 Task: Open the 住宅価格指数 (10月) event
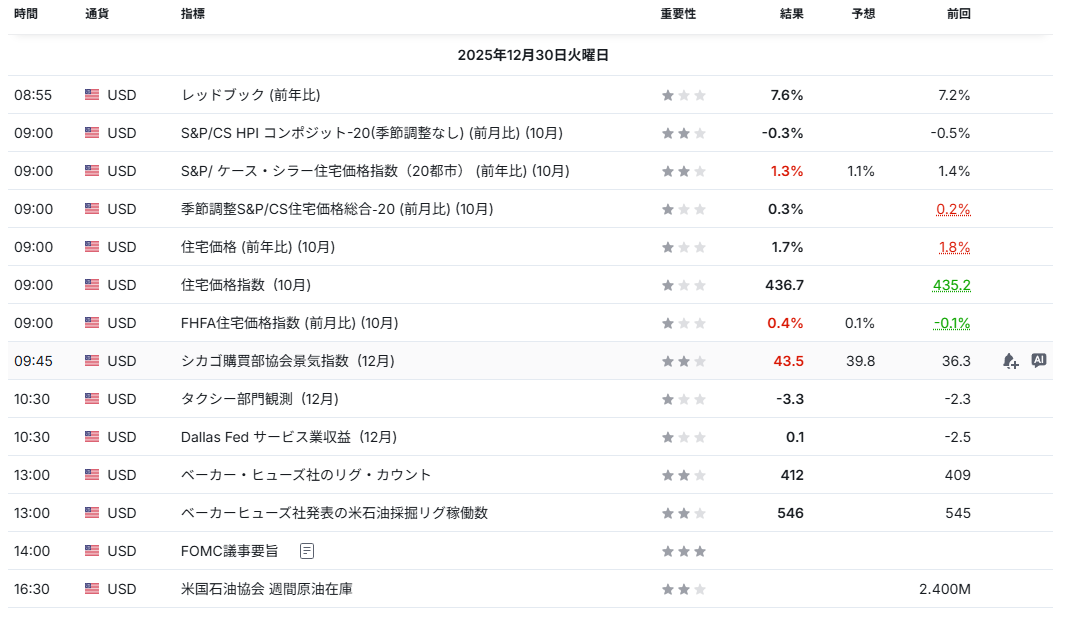(246, 285)
